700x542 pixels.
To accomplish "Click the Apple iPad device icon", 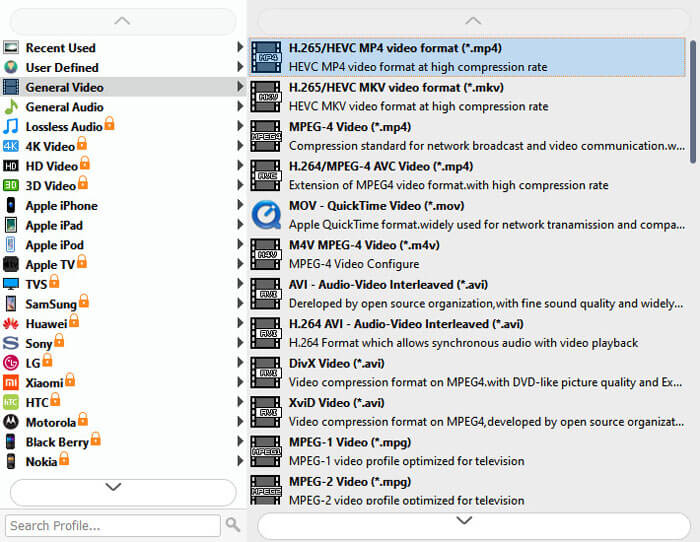I will coord(11,225).
